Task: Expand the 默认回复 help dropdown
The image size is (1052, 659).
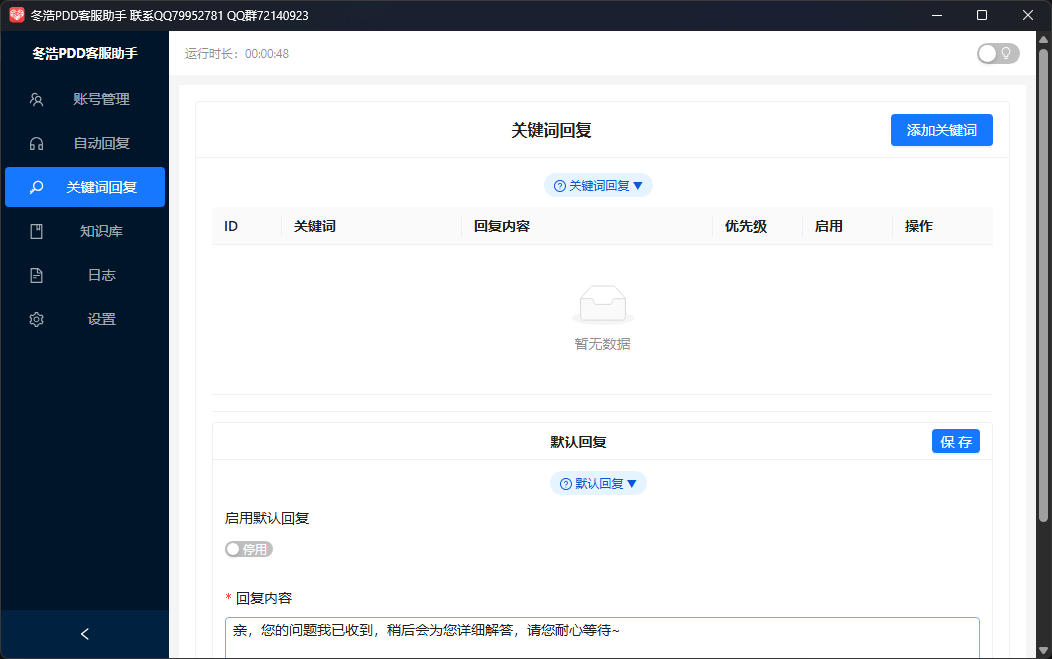Action: [x=598, y=484]
